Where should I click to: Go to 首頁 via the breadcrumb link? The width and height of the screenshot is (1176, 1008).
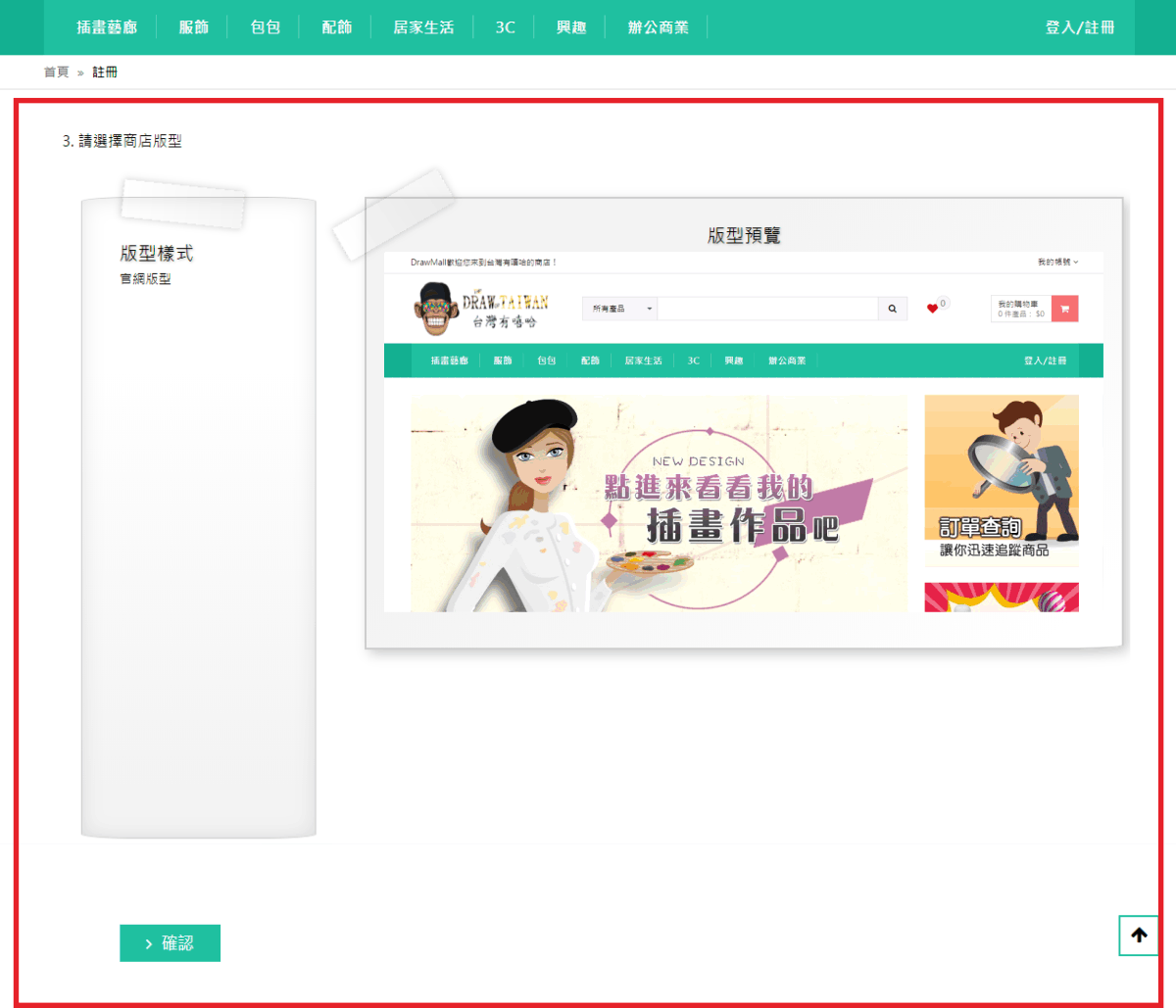tap(57, 72)
